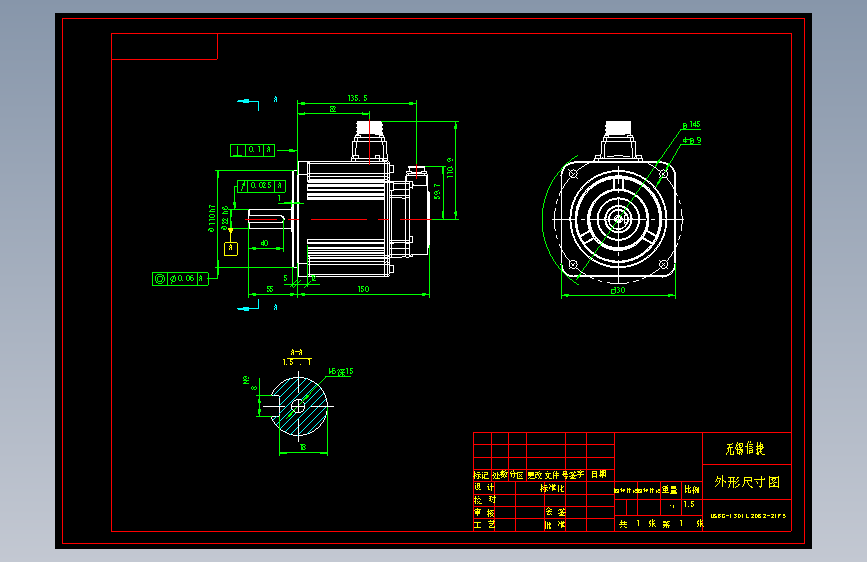The image size is (867, 562).
Task: Click the 会签 cell text
Action: [x=555, y=512]
